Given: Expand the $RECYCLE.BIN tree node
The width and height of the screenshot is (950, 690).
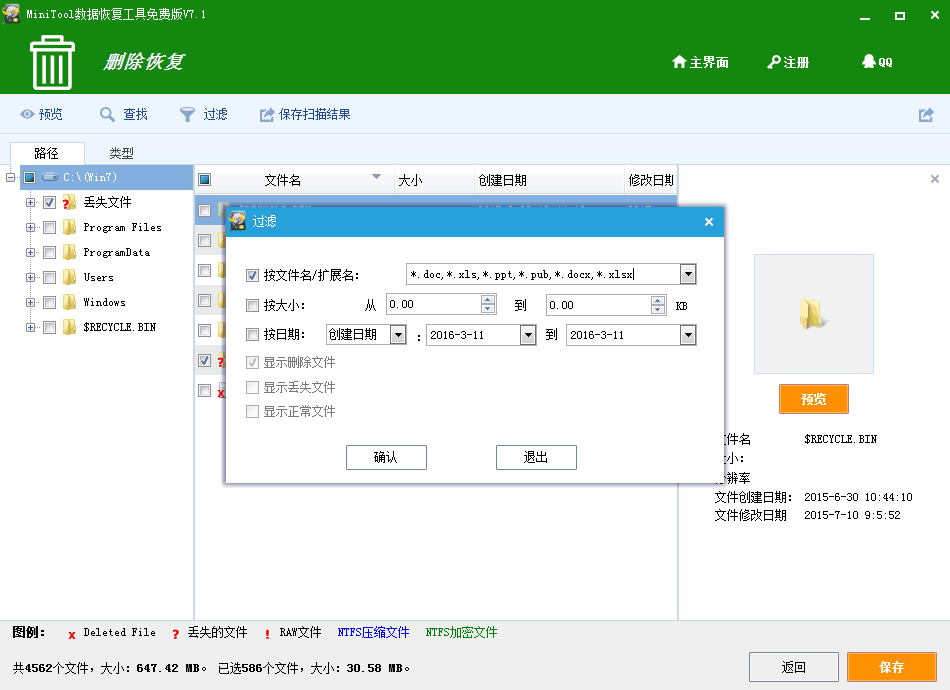Looking at the screenshot, I should coord(30,327).
